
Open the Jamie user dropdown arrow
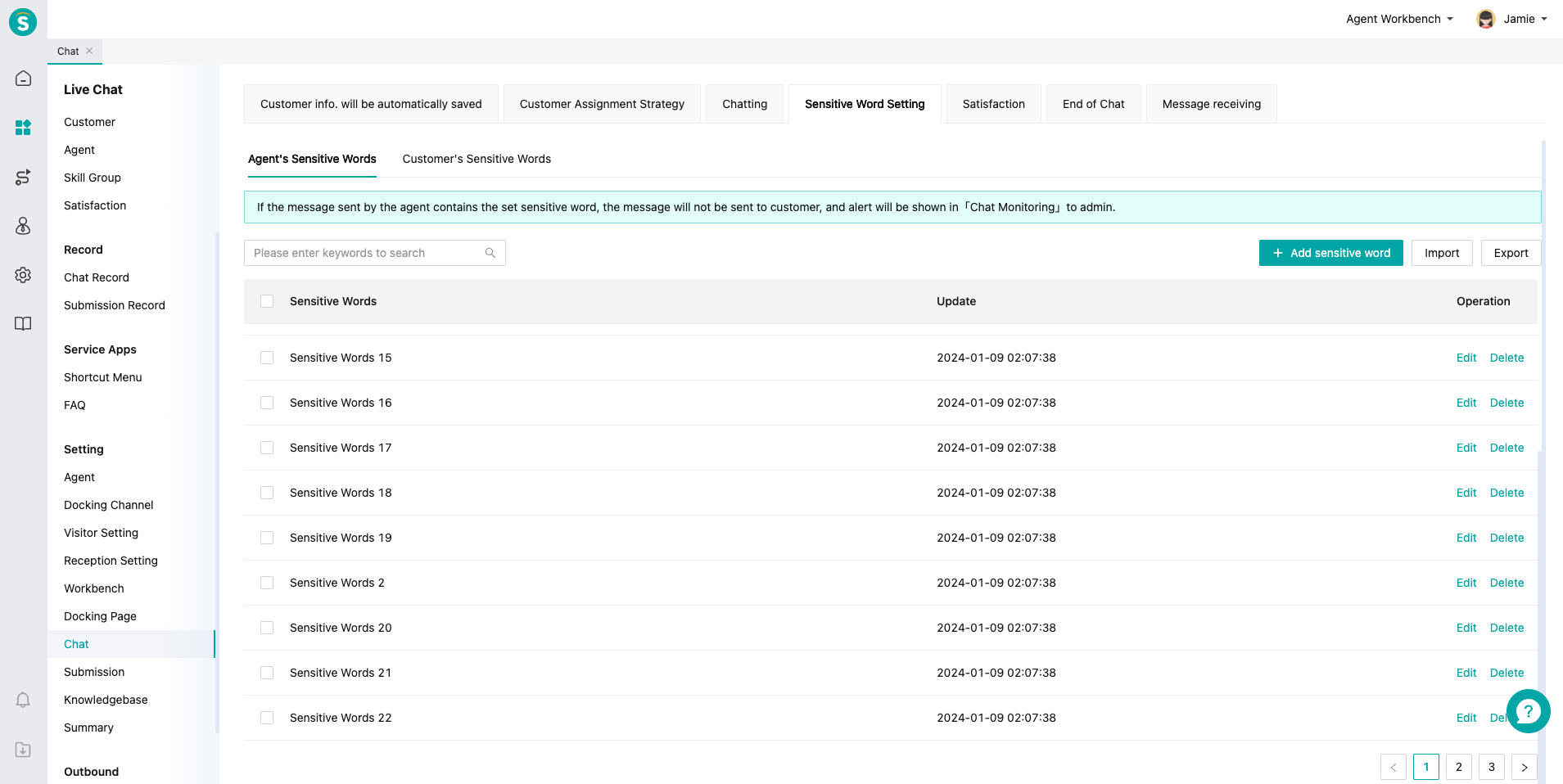1544,19
